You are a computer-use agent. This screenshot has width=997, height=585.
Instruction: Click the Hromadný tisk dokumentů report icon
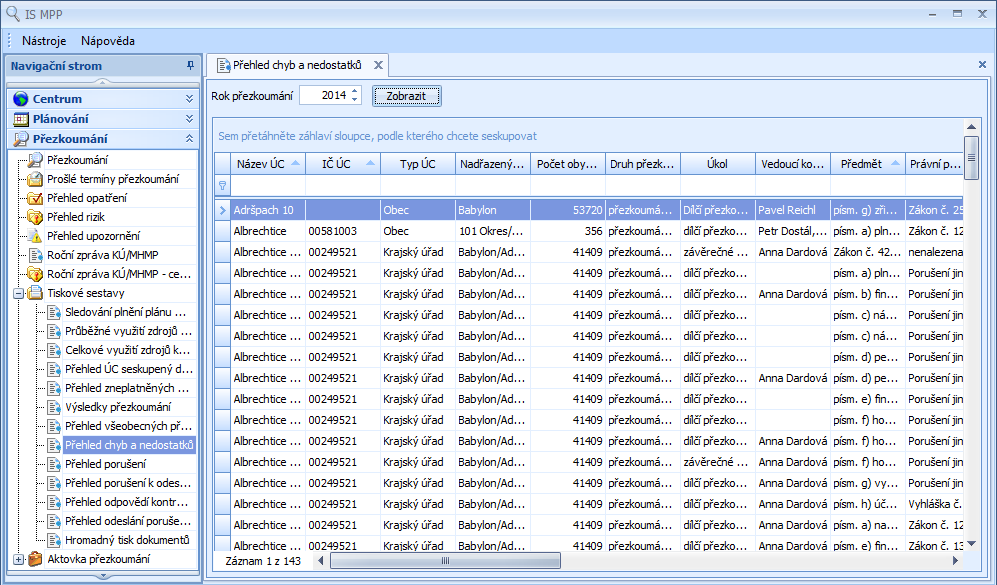click(54, 540)
